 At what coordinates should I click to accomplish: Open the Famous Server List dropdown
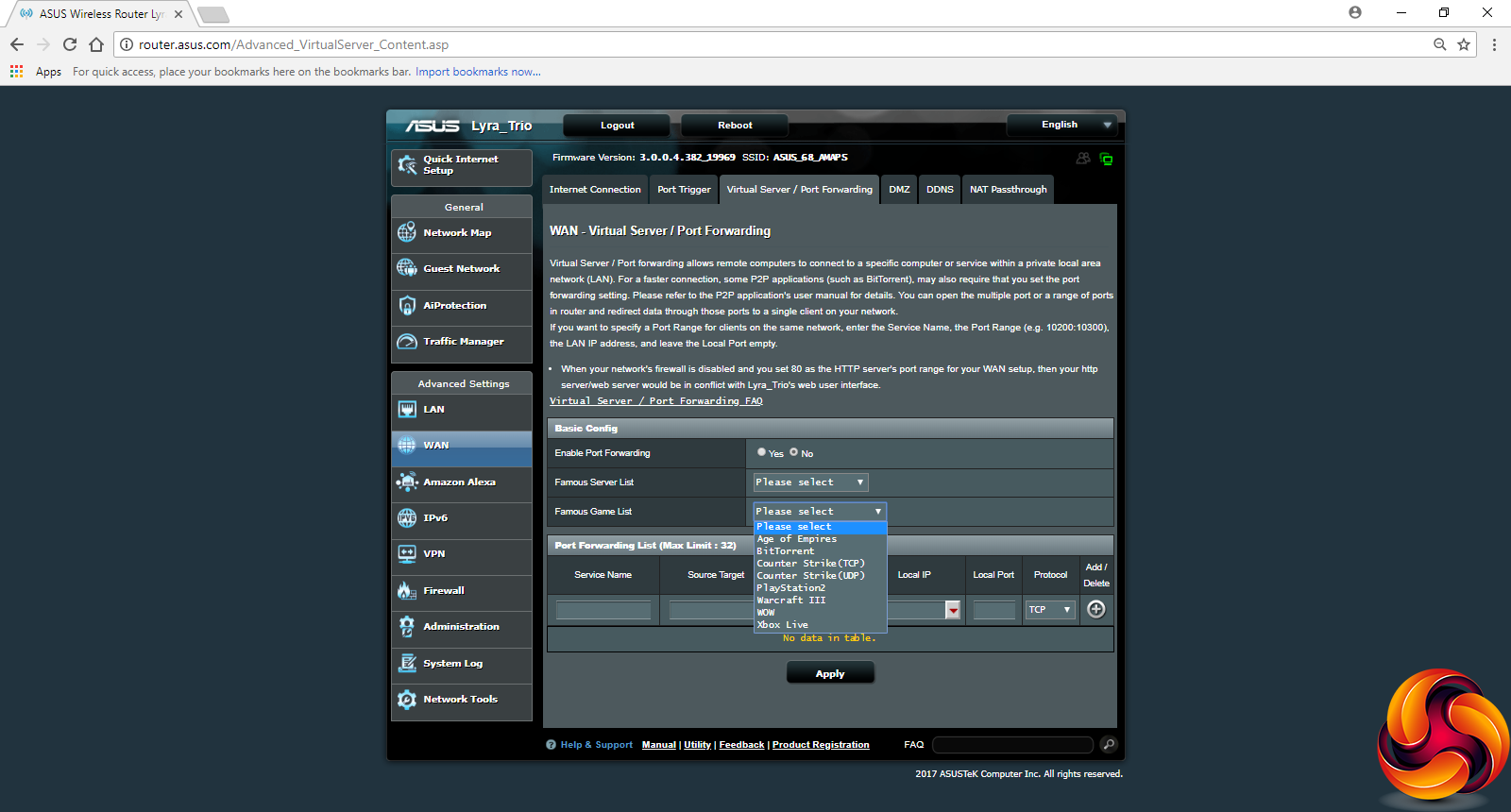point(810,482)
